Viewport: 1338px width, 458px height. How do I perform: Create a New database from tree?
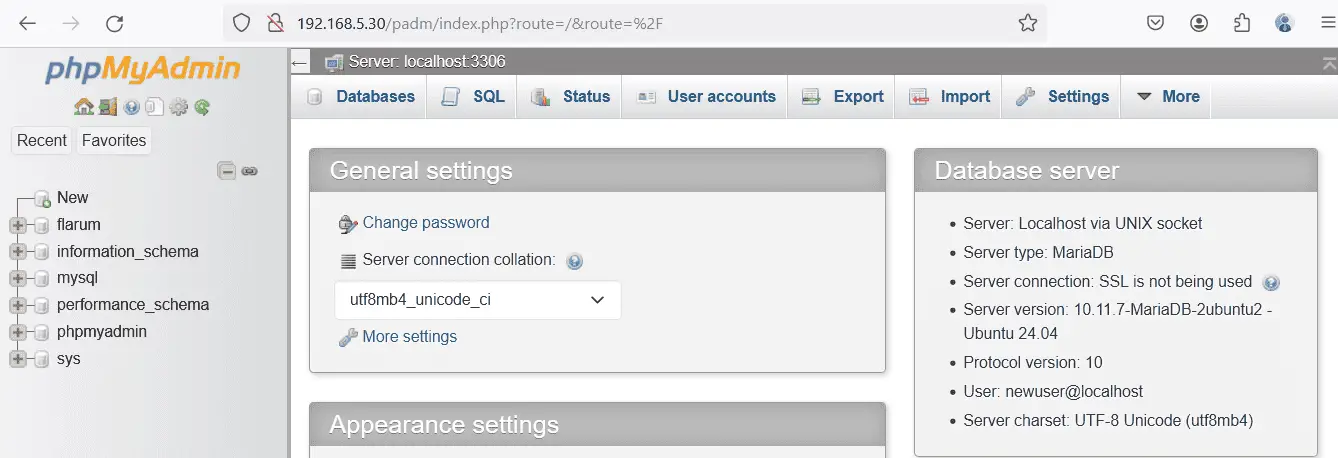(x=72, y=198)
